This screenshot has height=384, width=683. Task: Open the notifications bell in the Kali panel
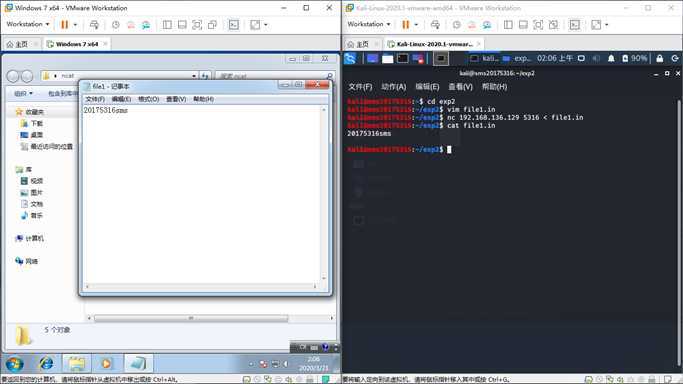click(x=611, y=58)
